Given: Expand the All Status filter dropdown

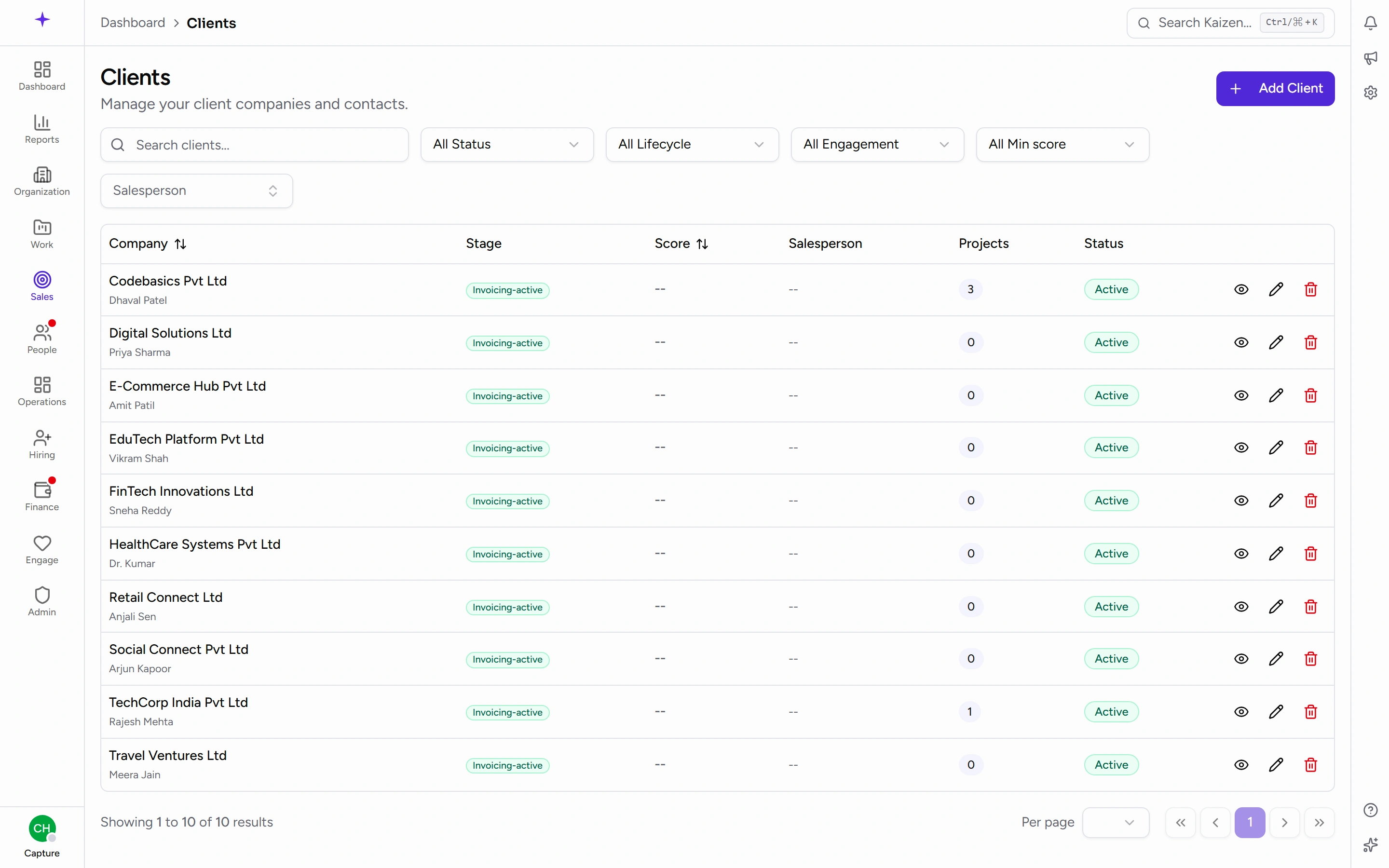Looking at the screenshot, I should point(507,145).
